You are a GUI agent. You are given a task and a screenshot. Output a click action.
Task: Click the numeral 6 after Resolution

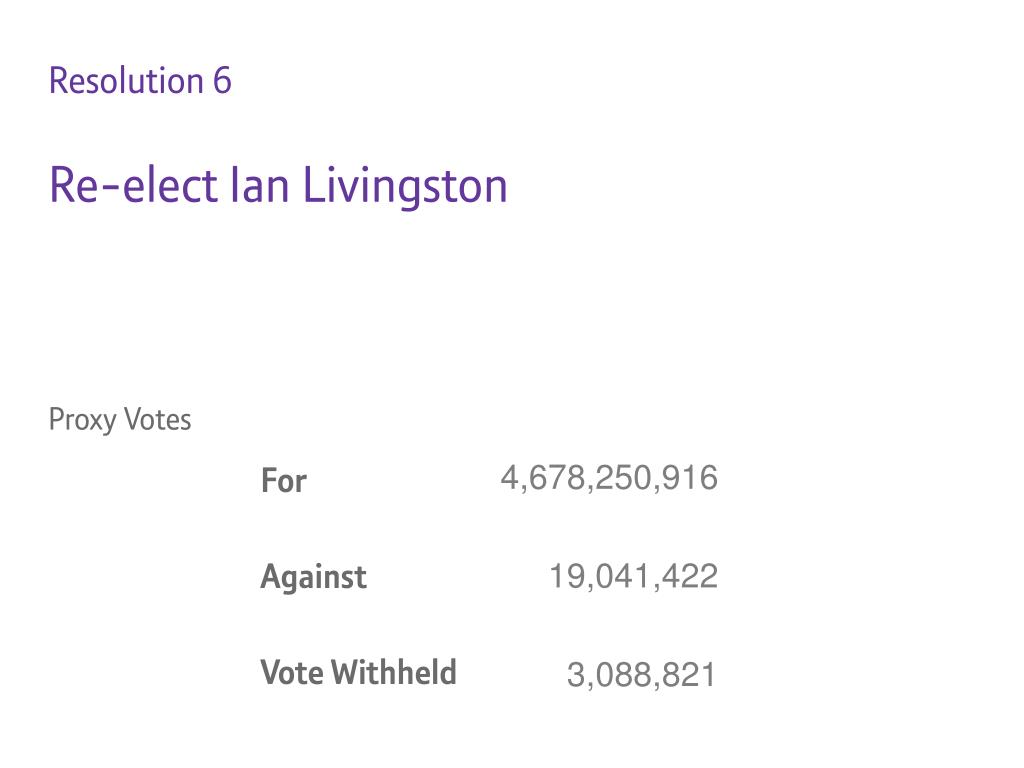222,81
